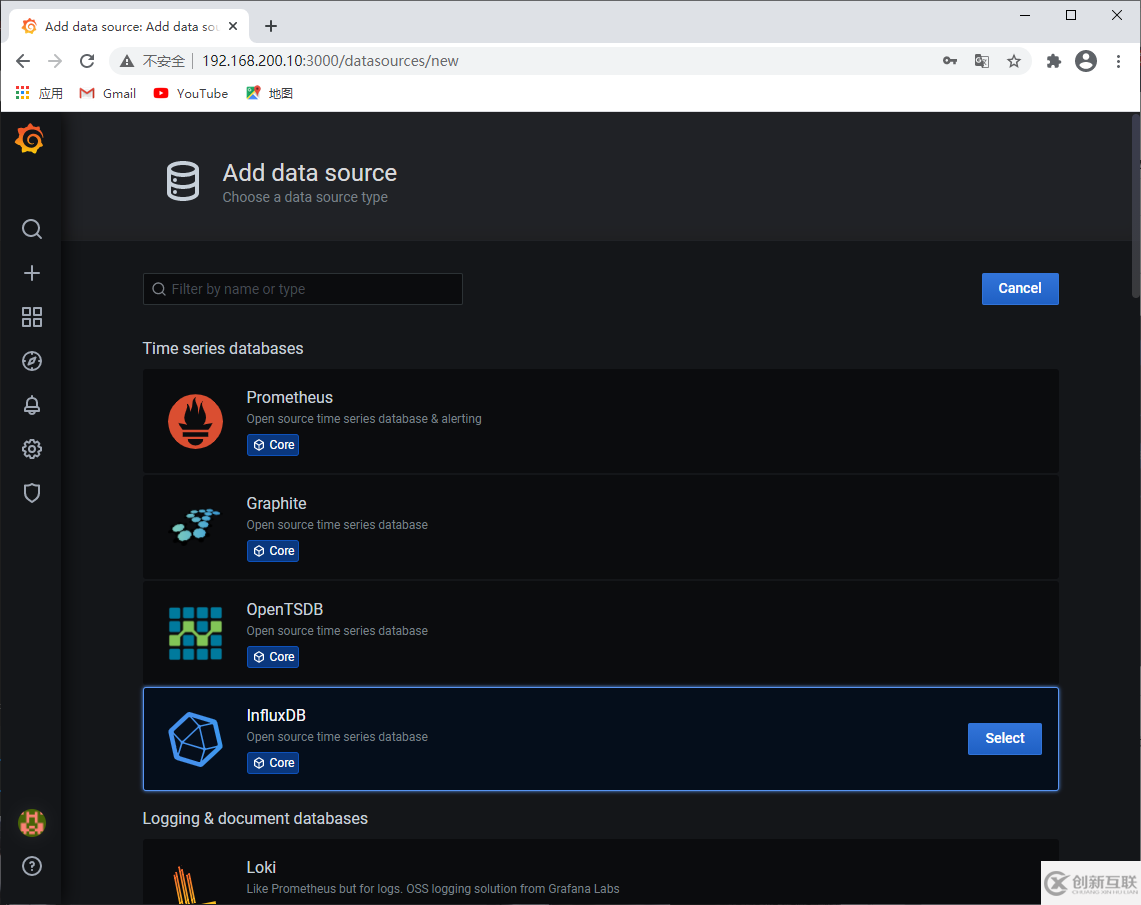Open the Maps bookmark
Image resolution: width=1141 pixels, height=905 pixels.
(269, 93)
